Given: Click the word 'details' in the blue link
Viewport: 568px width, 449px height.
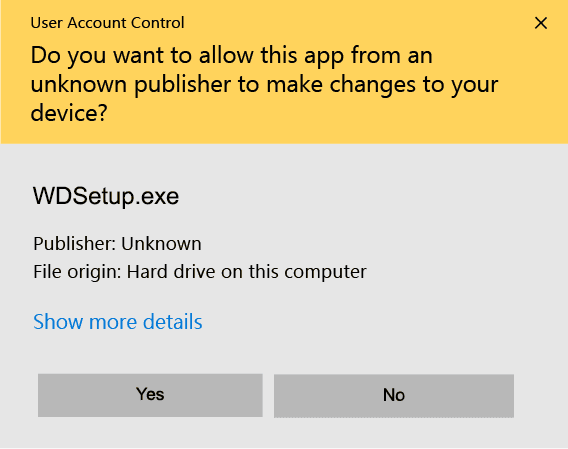Looking at the screenshot, I should (172, 321).
